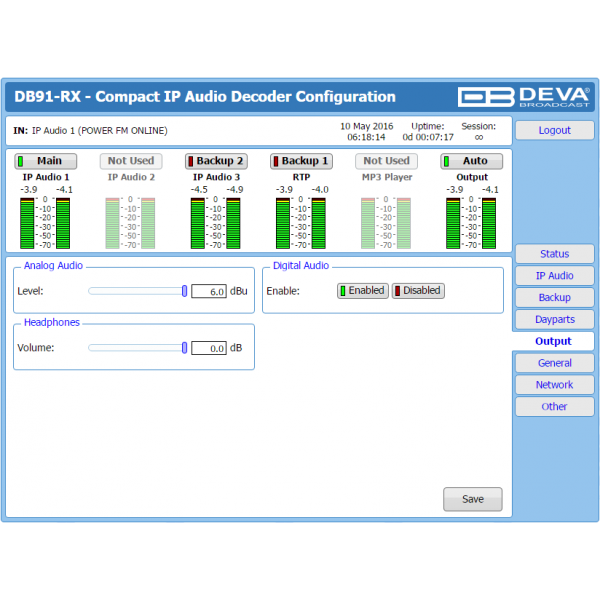600x600 pixels.
Task: Save the output configuration
Action: (x=473, y=499)
